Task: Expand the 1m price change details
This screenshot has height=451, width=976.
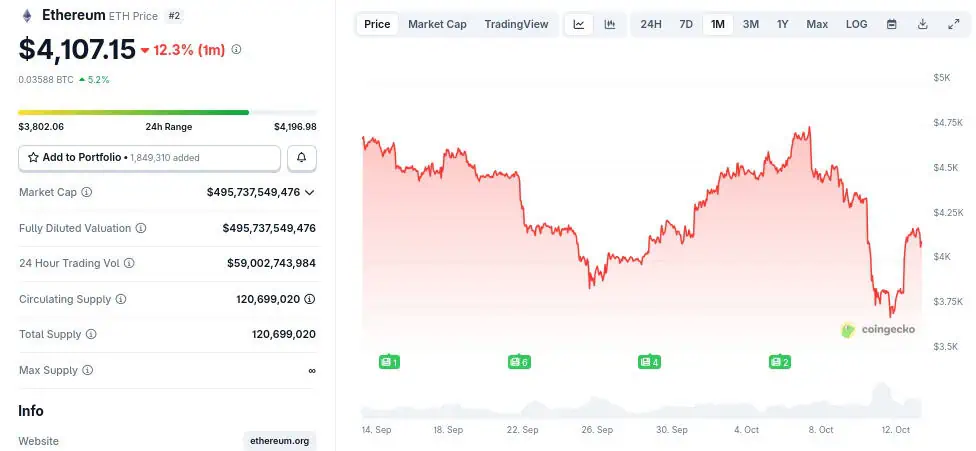Action: 236,49
